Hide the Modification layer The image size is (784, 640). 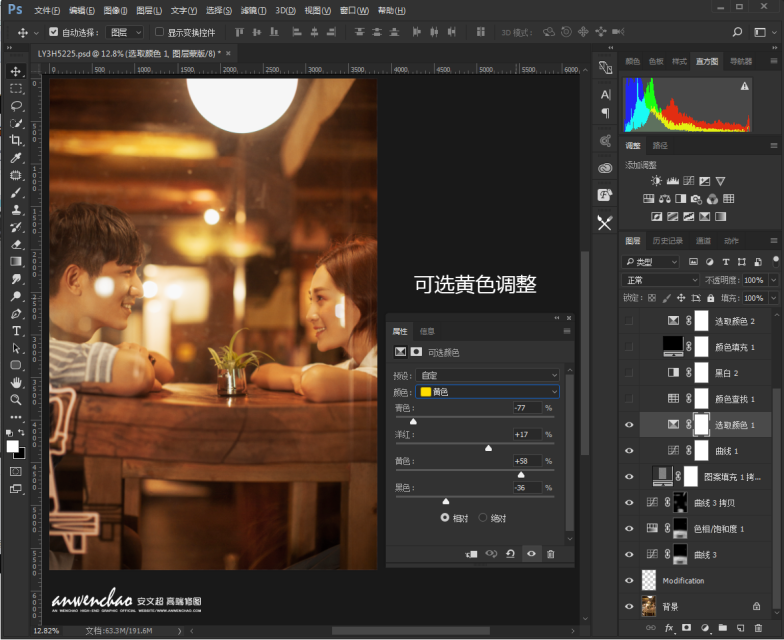point(629,580)
